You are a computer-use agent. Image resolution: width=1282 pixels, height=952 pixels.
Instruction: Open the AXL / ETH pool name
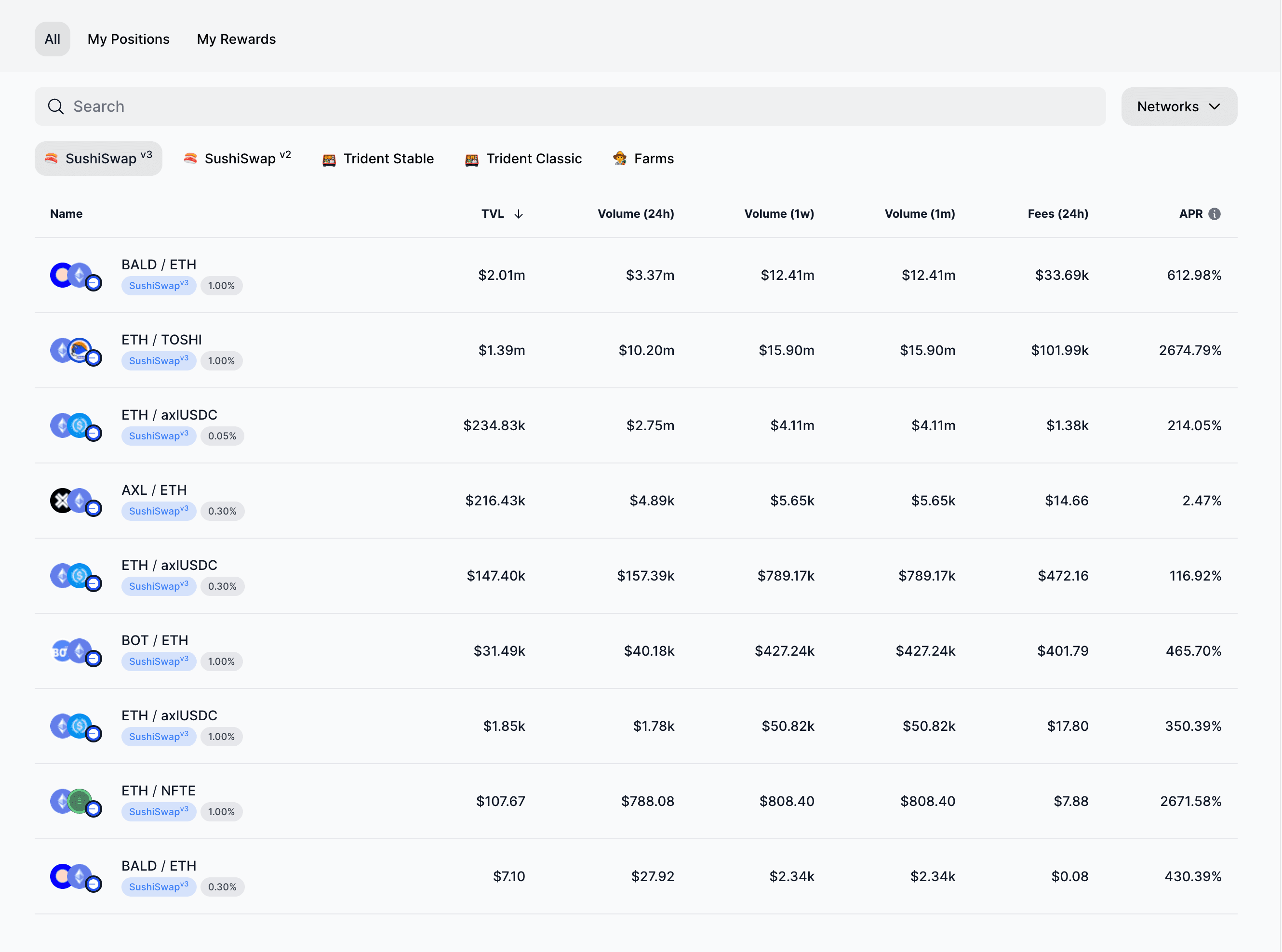(x=154, y=490)
